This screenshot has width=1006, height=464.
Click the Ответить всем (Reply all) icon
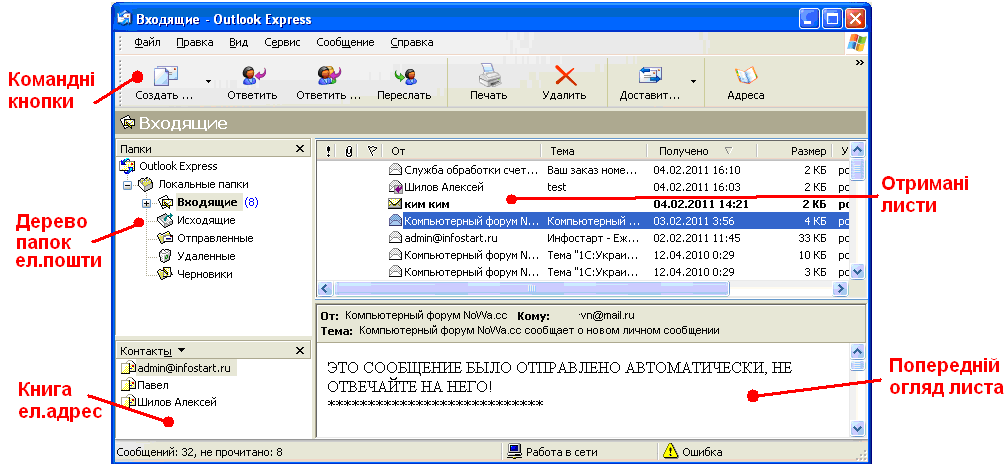(x=328, y=76)
